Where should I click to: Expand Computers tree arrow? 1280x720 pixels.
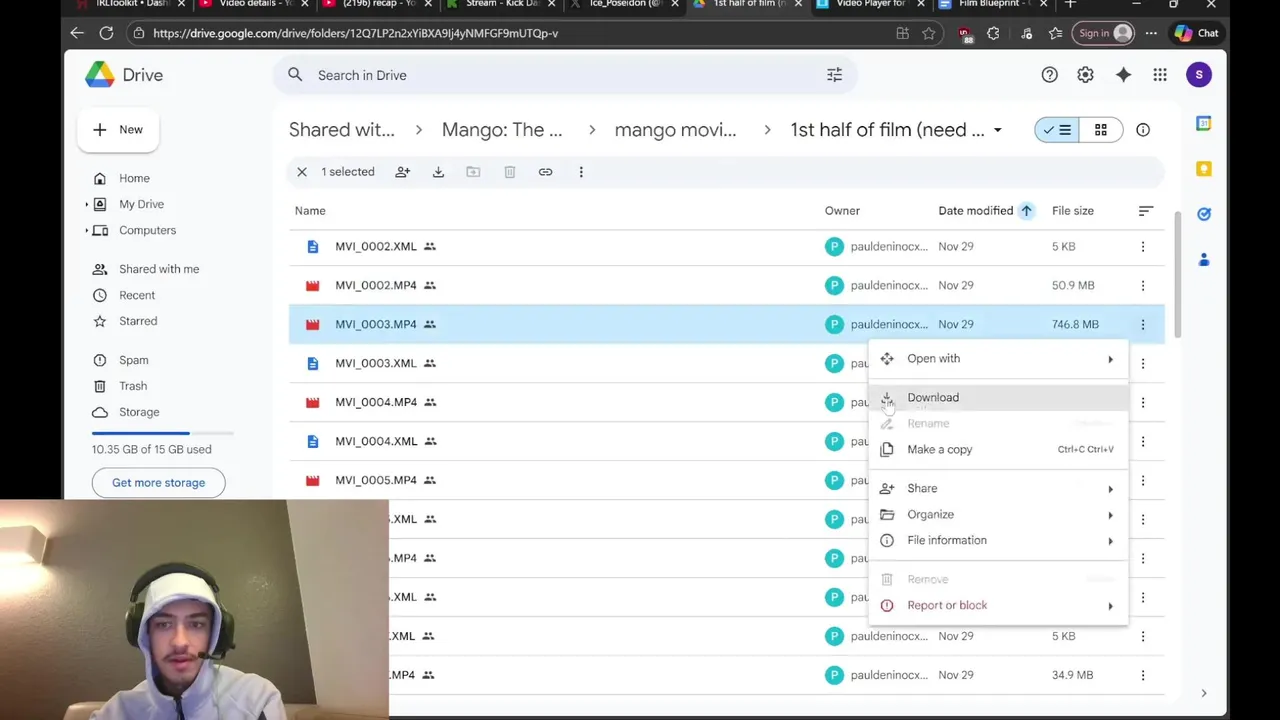(87, 230)
